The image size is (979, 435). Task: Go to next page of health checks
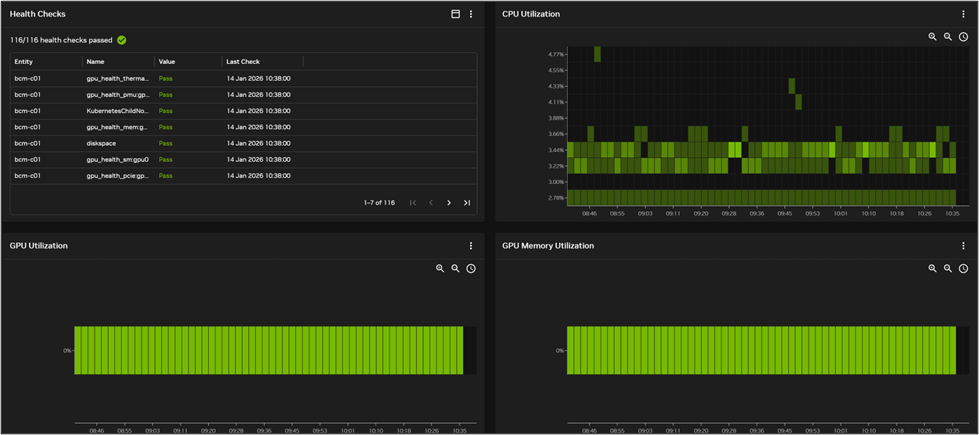[x=449, y=203]
